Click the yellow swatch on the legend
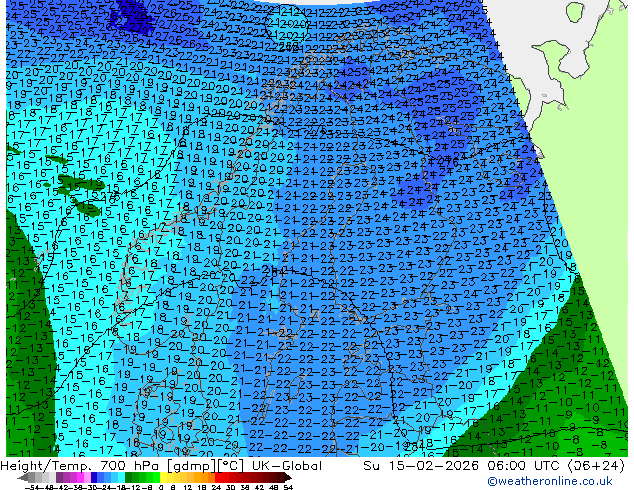 [163, 478]
